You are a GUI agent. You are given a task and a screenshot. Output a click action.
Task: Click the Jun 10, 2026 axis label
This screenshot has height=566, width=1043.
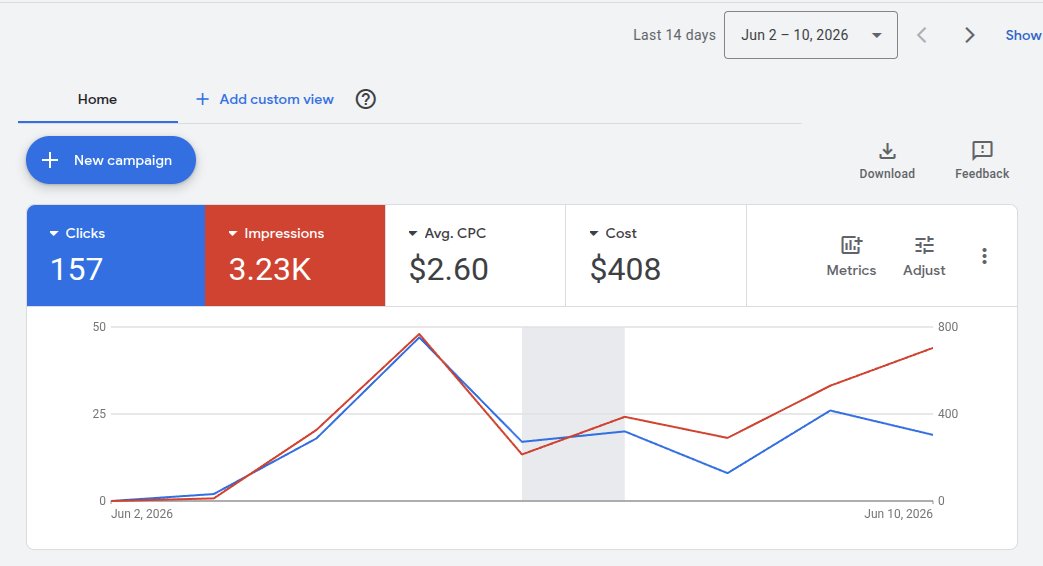point(898,513)
